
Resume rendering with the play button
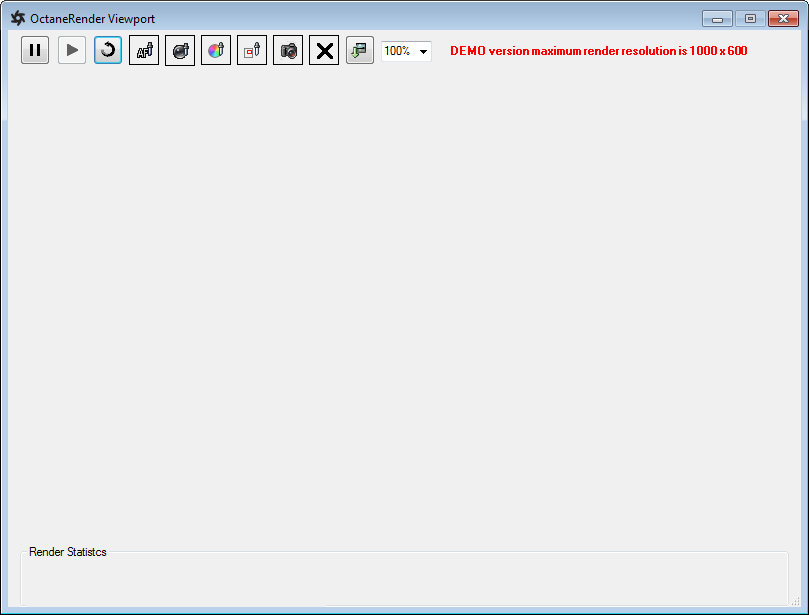(x=72, y=50)
